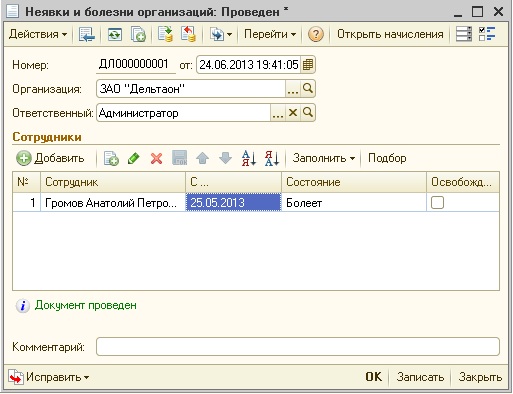Click the Добавить button

(x=50, y=158)
